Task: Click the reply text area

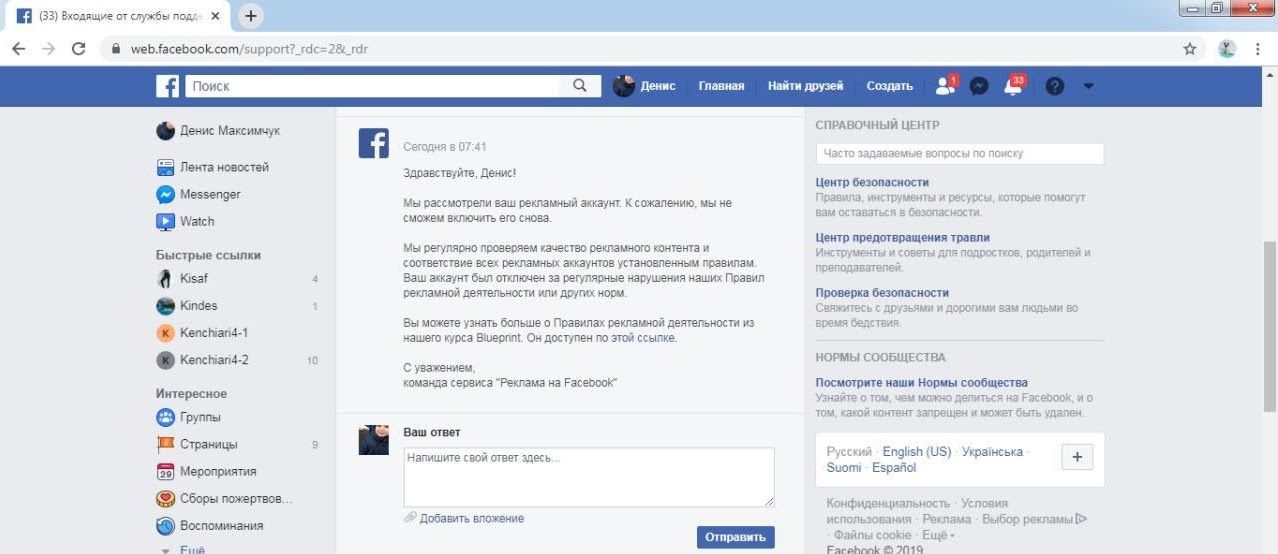Action: pos(588,477)
